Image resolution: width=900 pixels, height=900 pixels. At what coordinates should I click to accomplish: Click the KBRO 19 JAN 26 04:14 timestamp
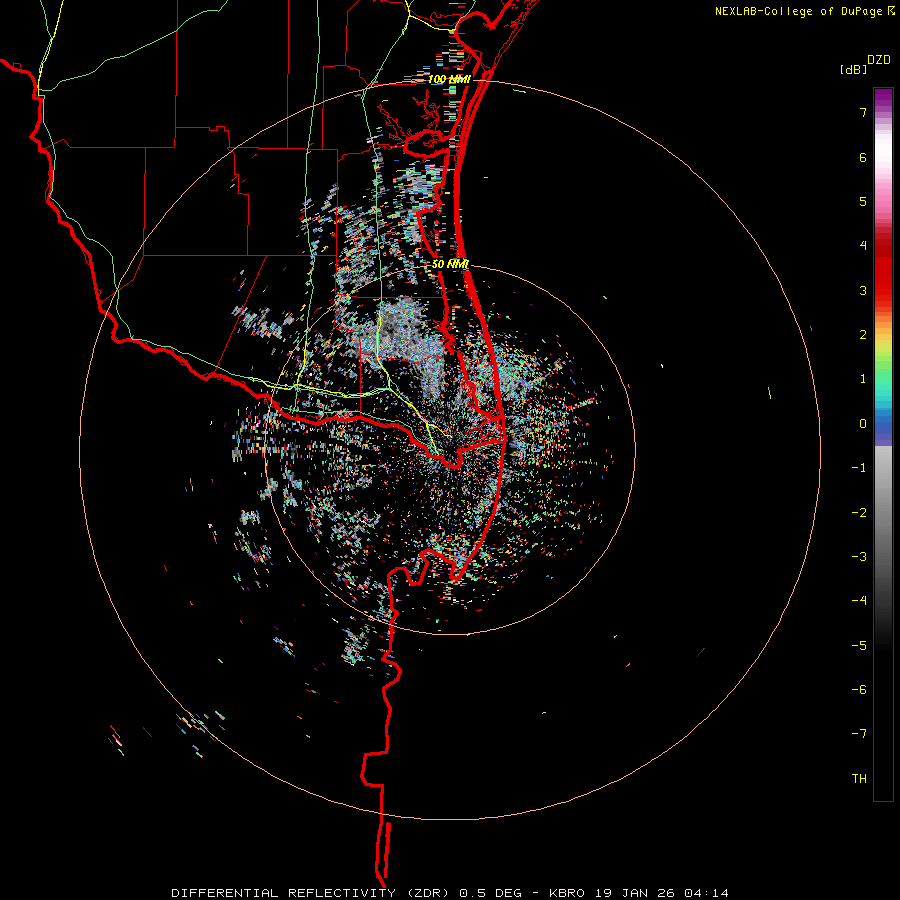[639, 893]
